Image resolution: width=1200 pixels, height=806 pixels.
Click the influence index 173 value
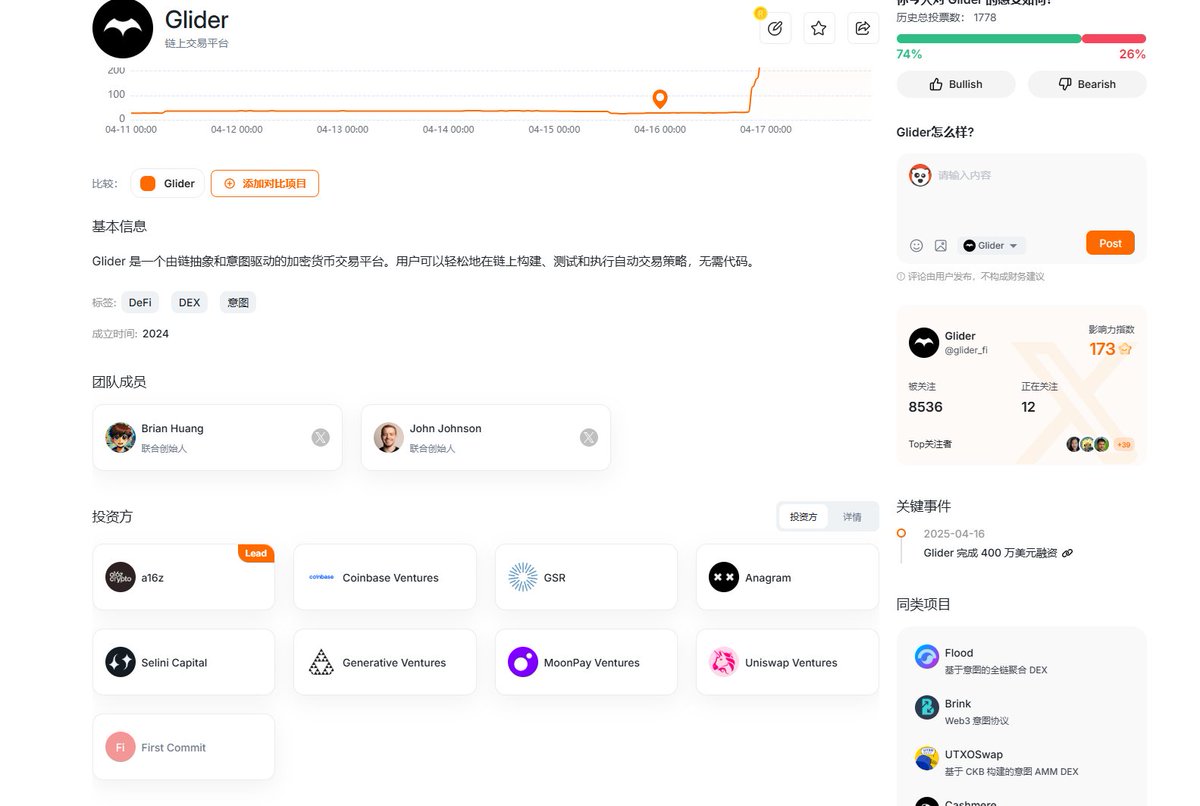point(1102,349)
